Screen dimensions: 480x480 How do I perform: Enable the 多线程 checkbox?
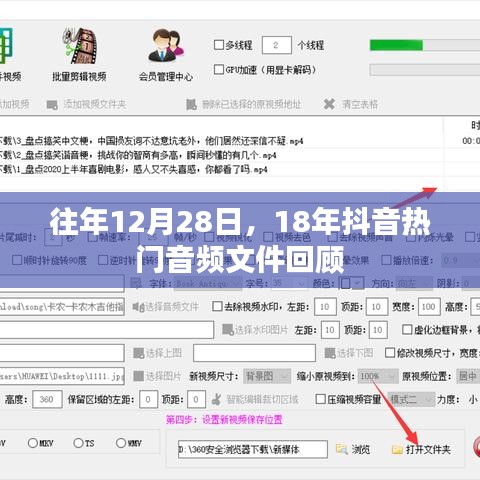coord(219,45)
